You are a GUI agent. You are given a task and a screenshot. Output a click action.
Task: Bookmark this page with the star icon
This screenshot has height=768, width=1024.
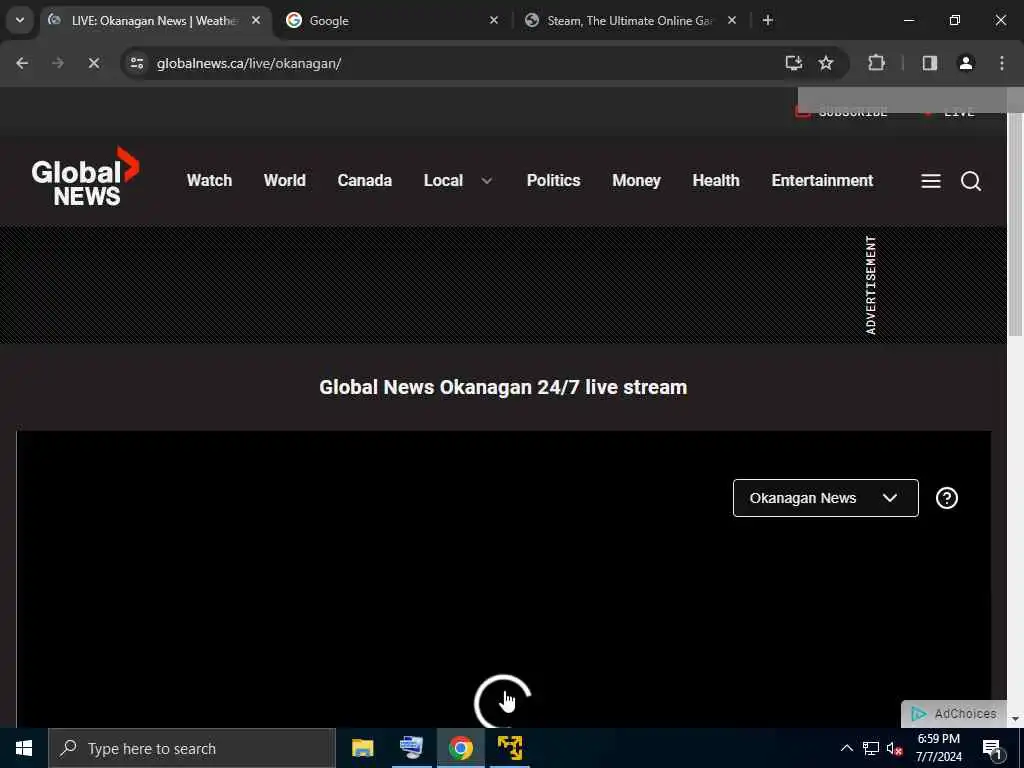click(825, 63)
